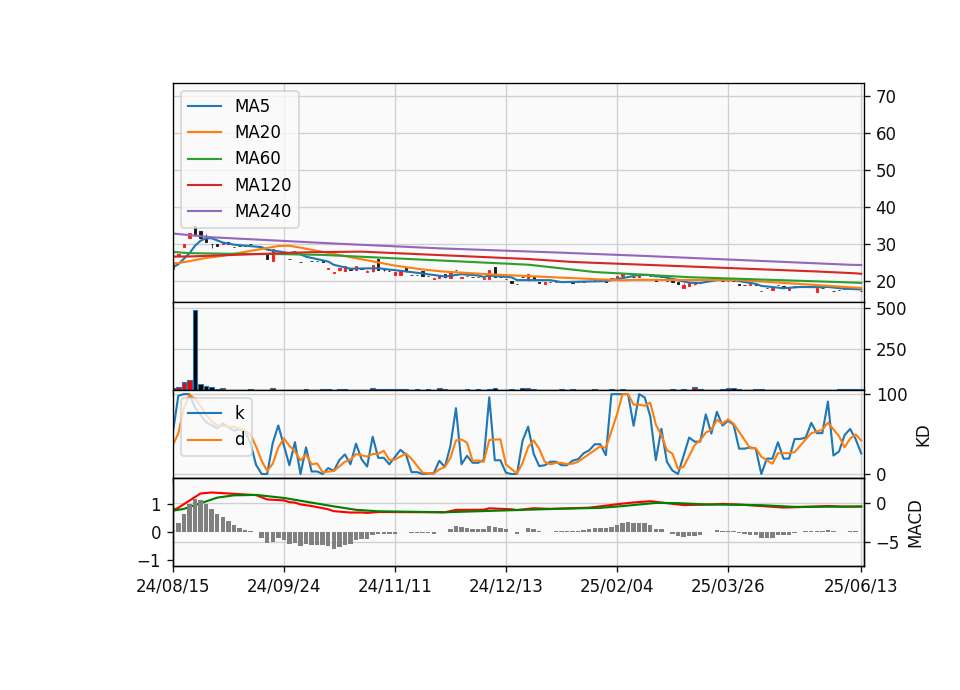This screenshot has height=690, width=960.
Task: Click the orange MA20 legend line sample
Action: pos(204,133)
